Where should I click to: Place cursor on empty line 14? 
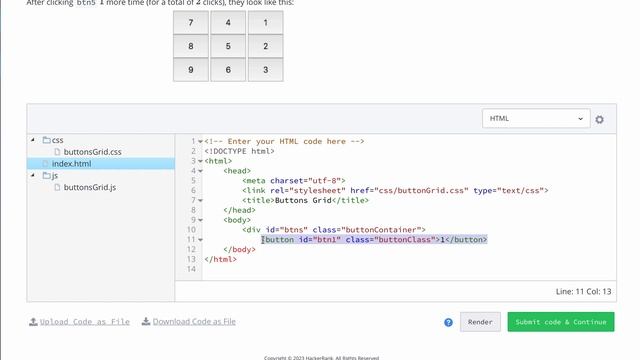pos(408,269)
